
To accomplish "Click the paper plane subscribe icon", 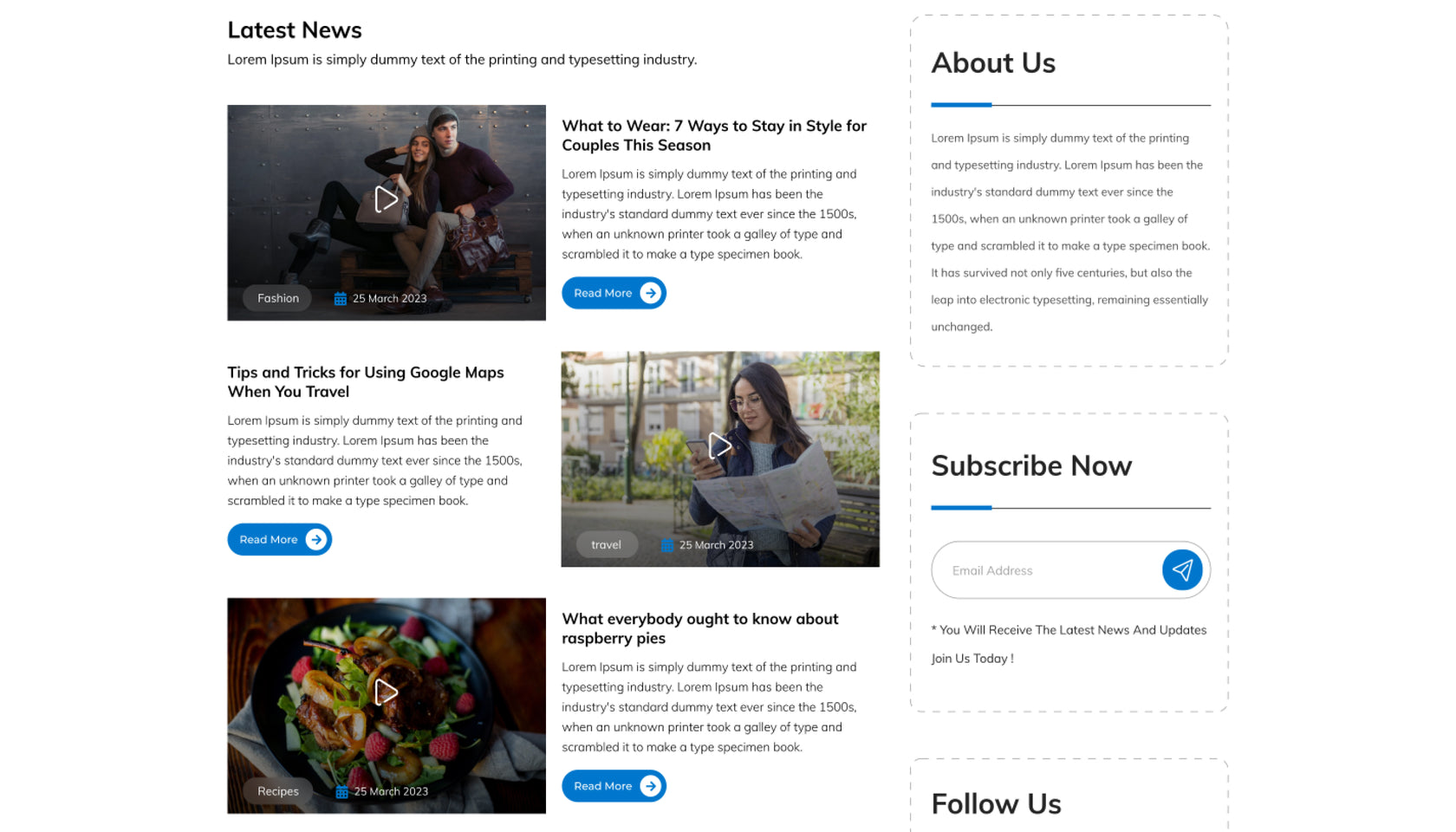I will (x=1182, y=570).
